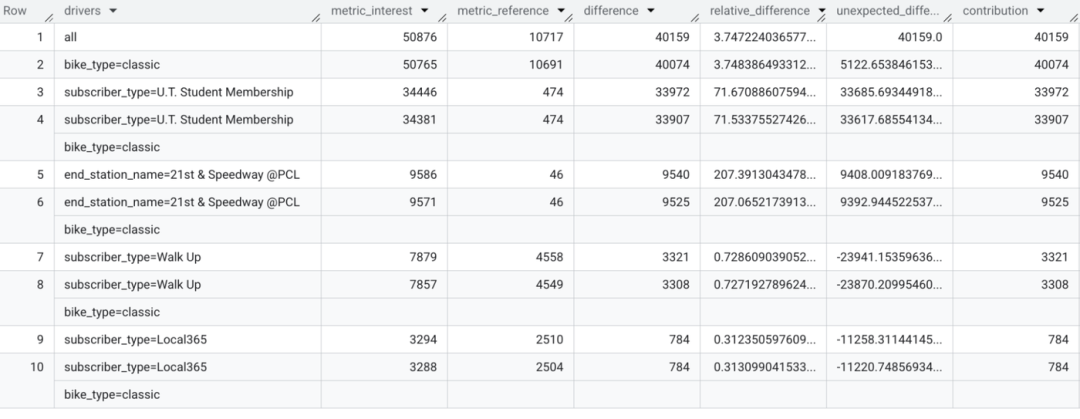The image size is (1080, 419).
Task: Click difference value 33907
Action: tap(672, 120)
